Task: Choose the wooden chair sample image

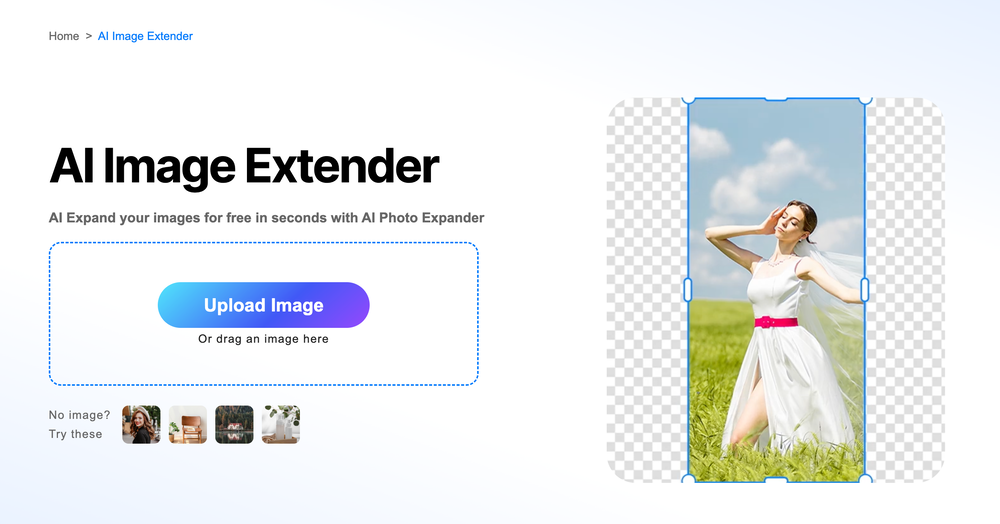Action: click(188, 425)
